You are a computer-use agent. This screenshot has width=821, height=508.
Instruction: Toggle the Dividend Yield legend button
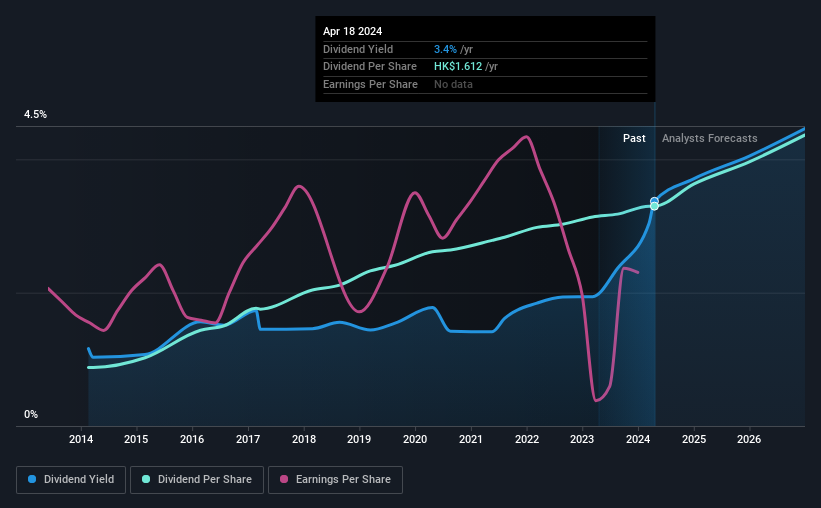click(x=71, y=480)
